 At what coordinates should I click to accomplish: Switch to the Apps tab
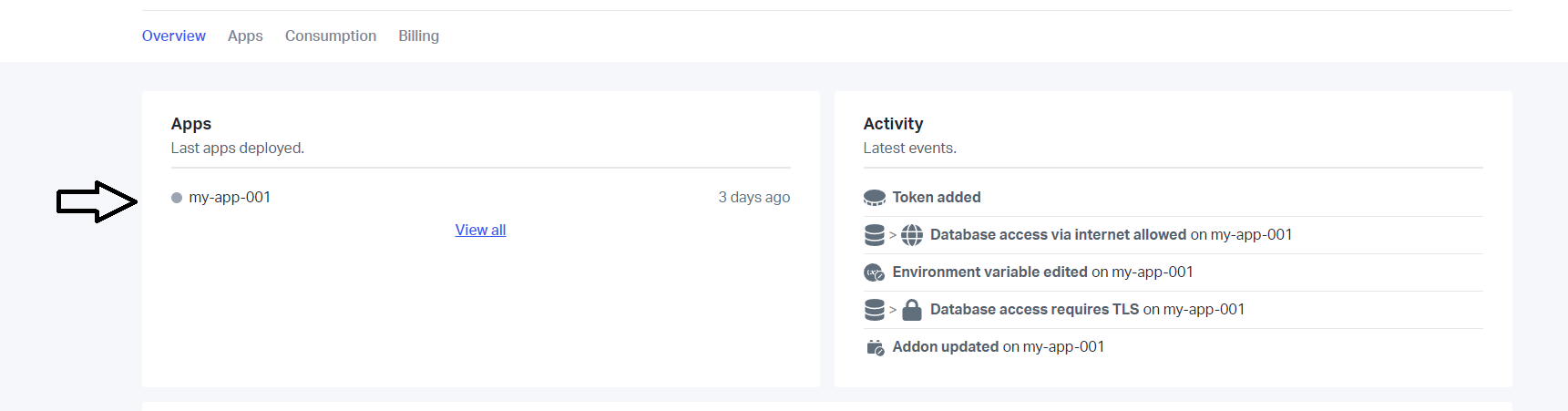[x=245, y=36]
